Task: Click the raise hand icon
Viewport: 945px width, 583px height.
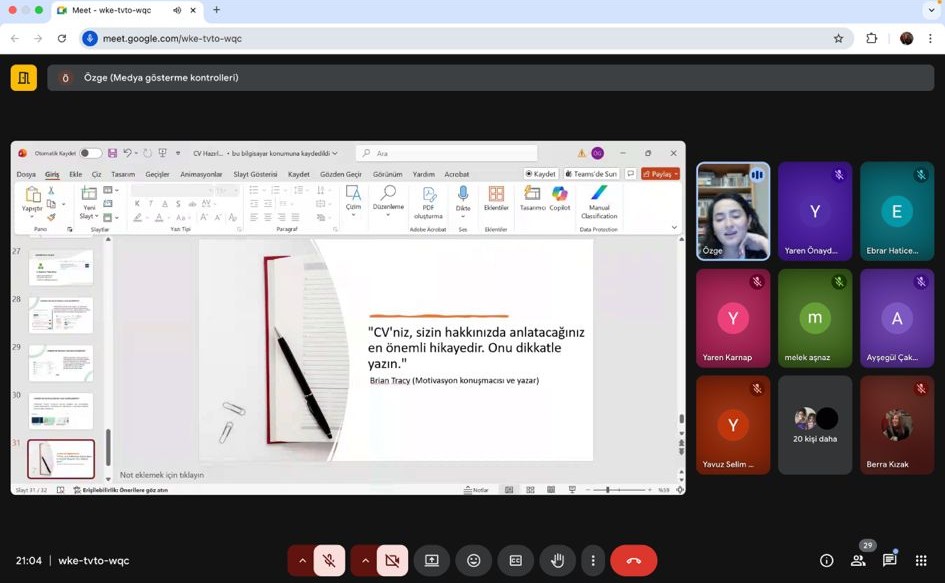Action: (557, 561)
